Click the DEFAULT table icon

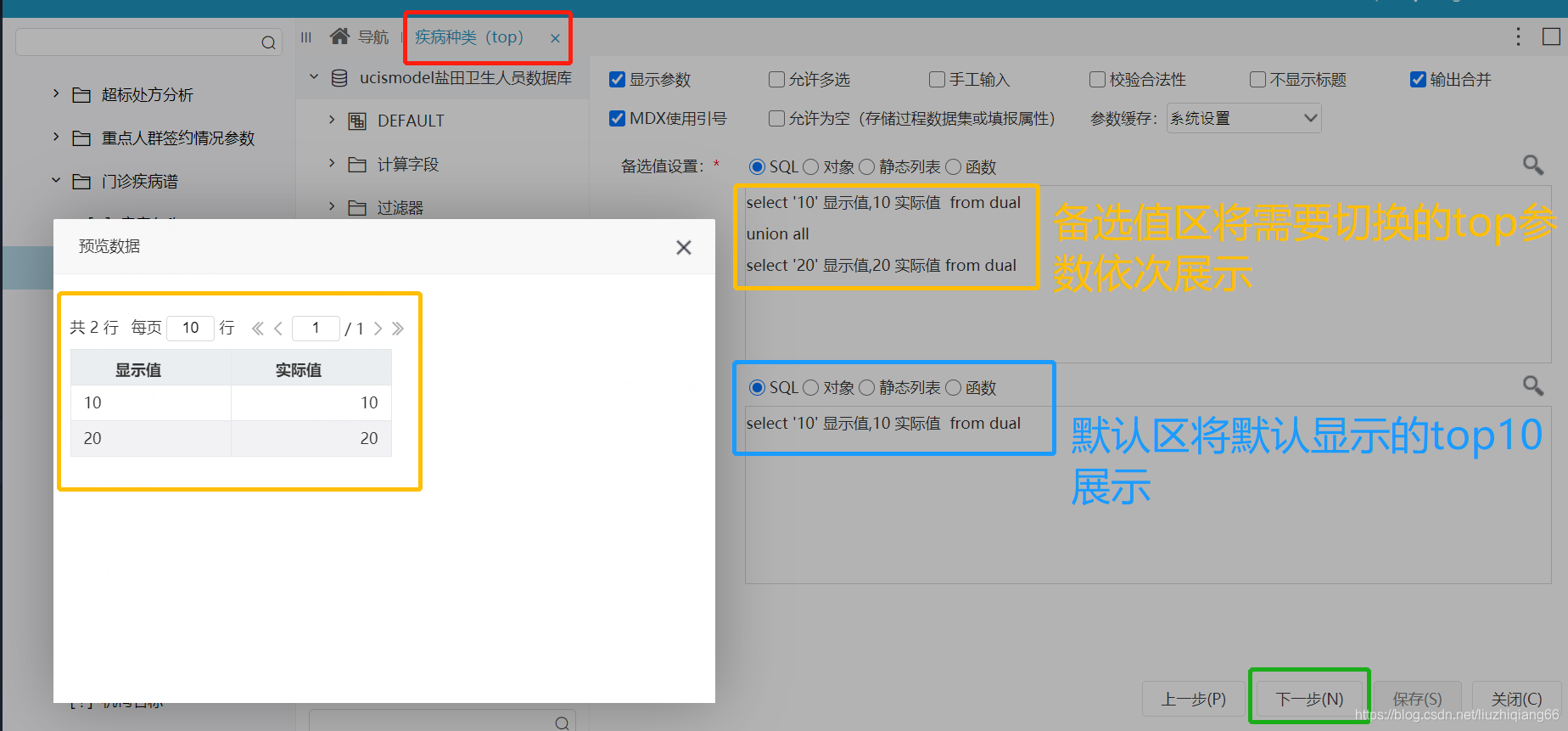tap(357, 121)
